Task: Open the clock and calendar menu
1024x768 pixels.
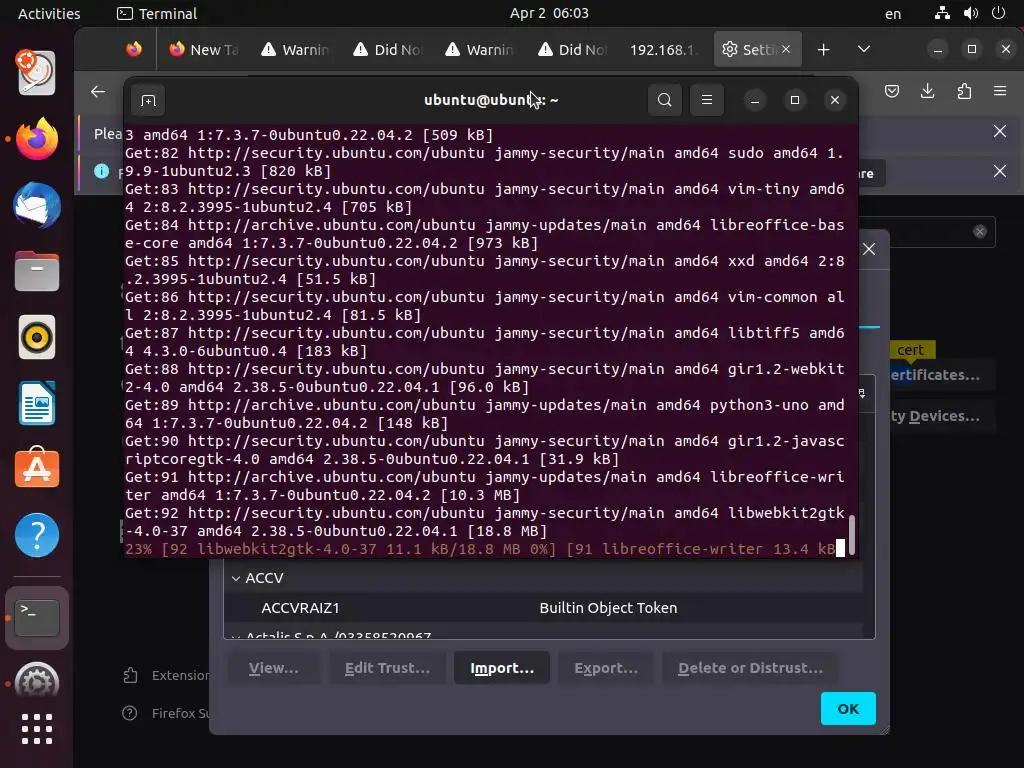Action: click(x=549, y=13)
